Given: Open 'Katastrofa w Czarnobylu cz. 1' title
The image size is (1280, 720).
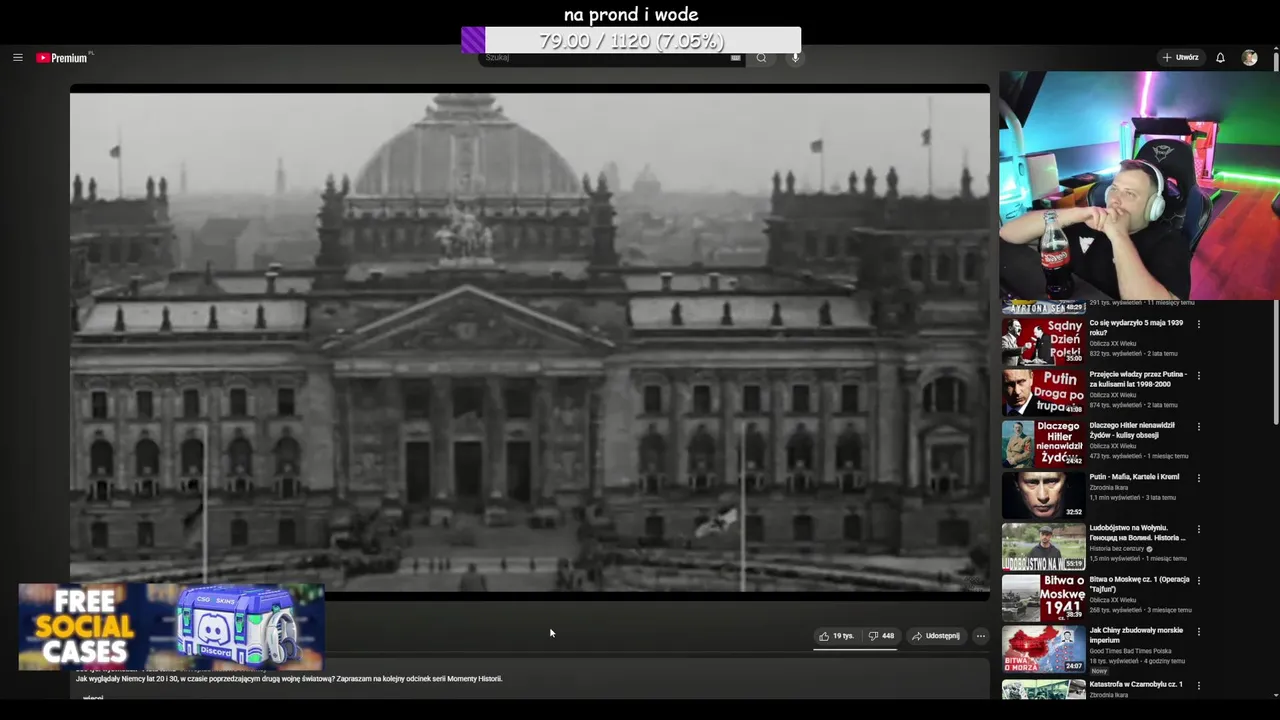Looking at the screenshot, I should (x=1136, y=684).
